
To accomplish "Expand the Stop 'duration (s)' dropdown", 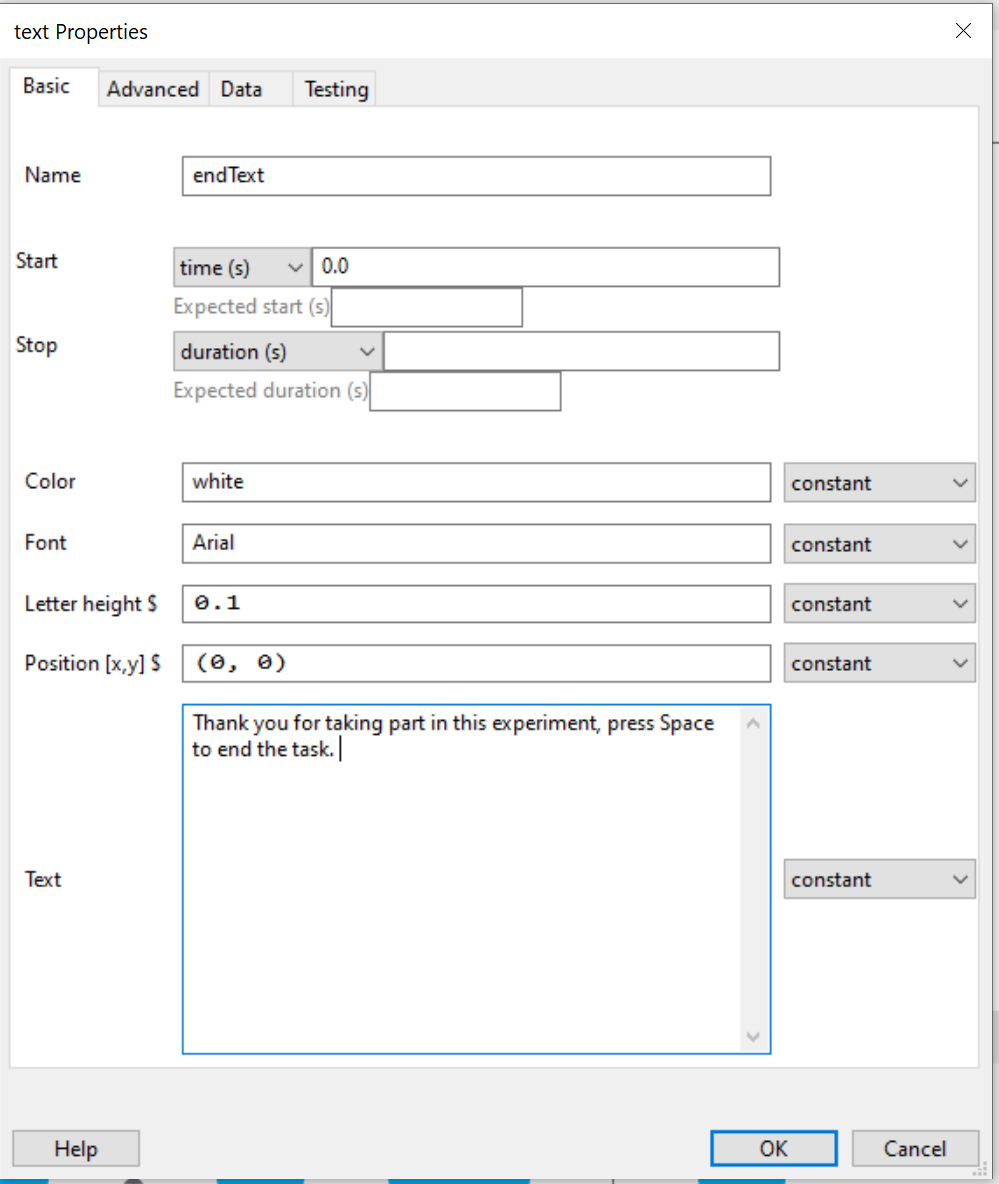I will tap(277, 352).
